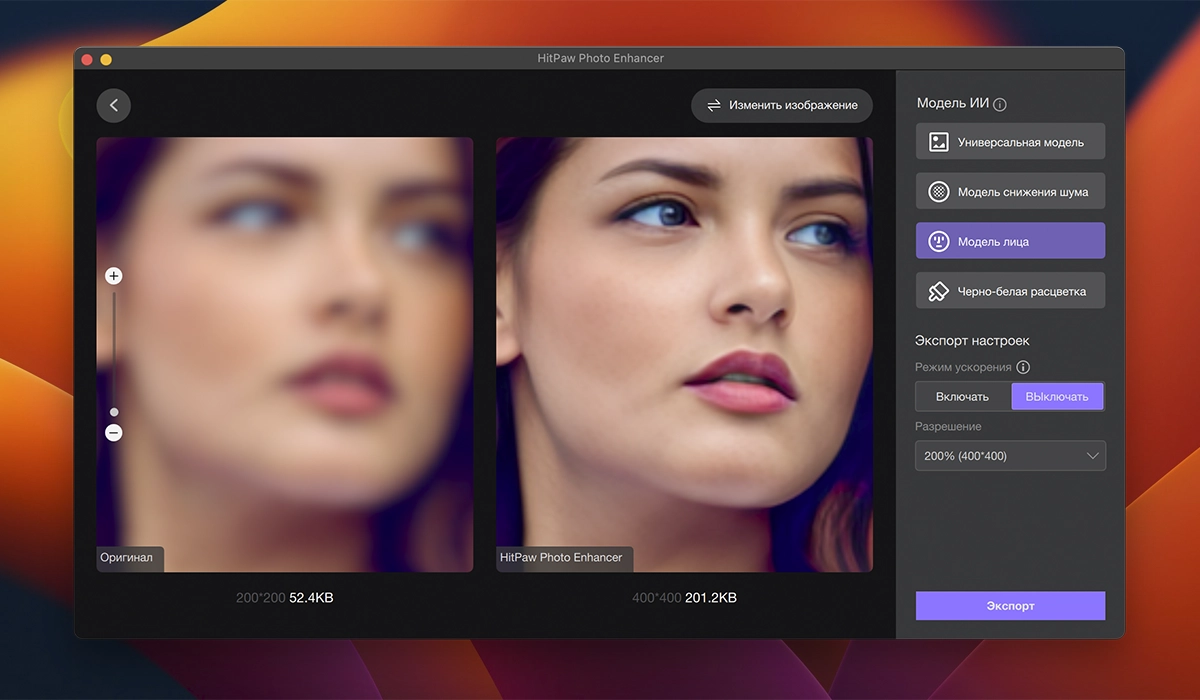
Task: Click the back arrow button
Action: [114, 105]
